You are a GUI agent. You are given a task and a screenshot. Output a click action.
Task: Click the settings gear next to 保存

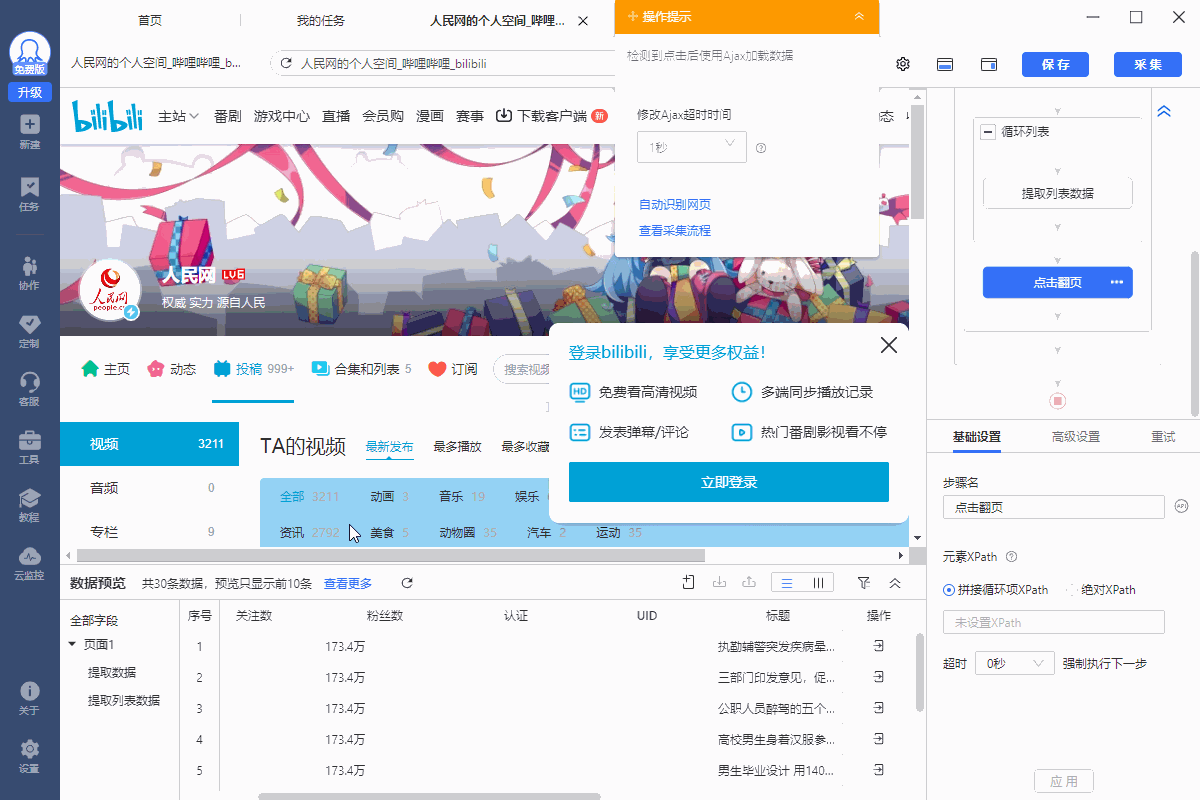(903, 64)
